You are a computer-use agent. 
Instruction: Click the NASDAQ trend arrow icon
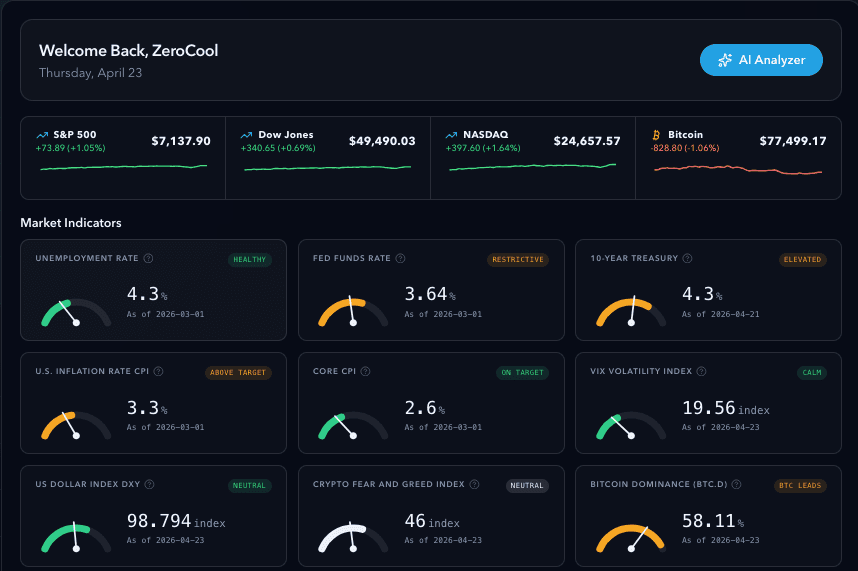pos(451,135)
